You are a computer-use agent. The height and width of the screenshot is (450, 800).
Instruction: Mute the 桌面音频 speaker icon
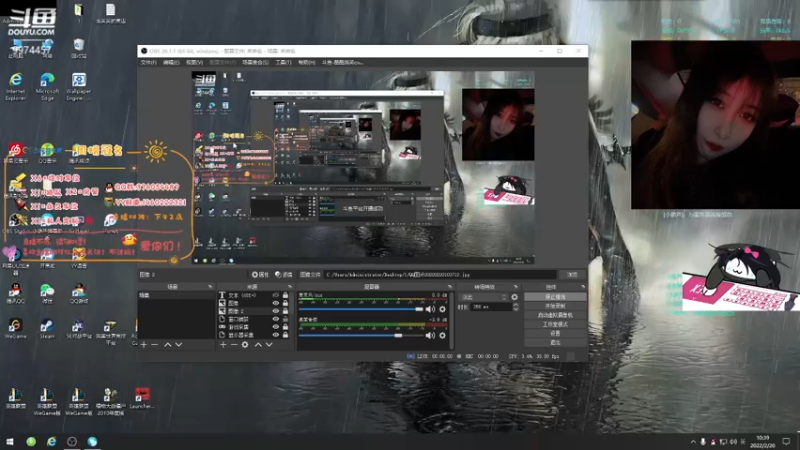tap(430, 335)
